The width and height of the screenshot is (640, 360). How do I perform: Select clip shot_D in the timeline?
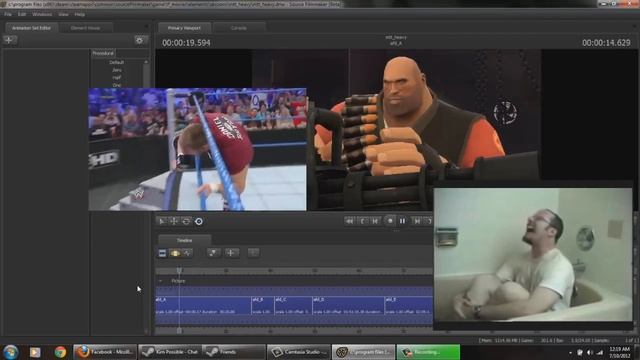[x=348, y=305]
